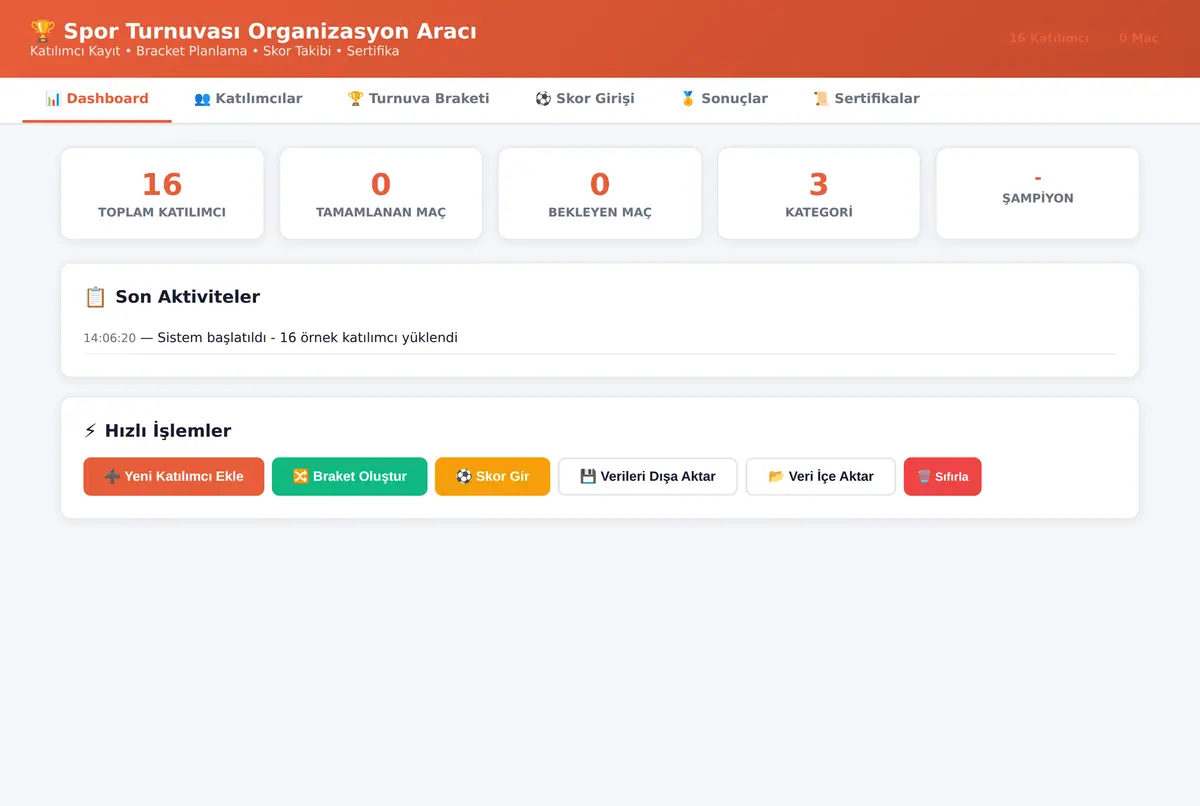The width and height of the screenshot is (1200, 806).
Task: Click the clipboard icon beside Son Aktiviteler
Action: point(95,297)
